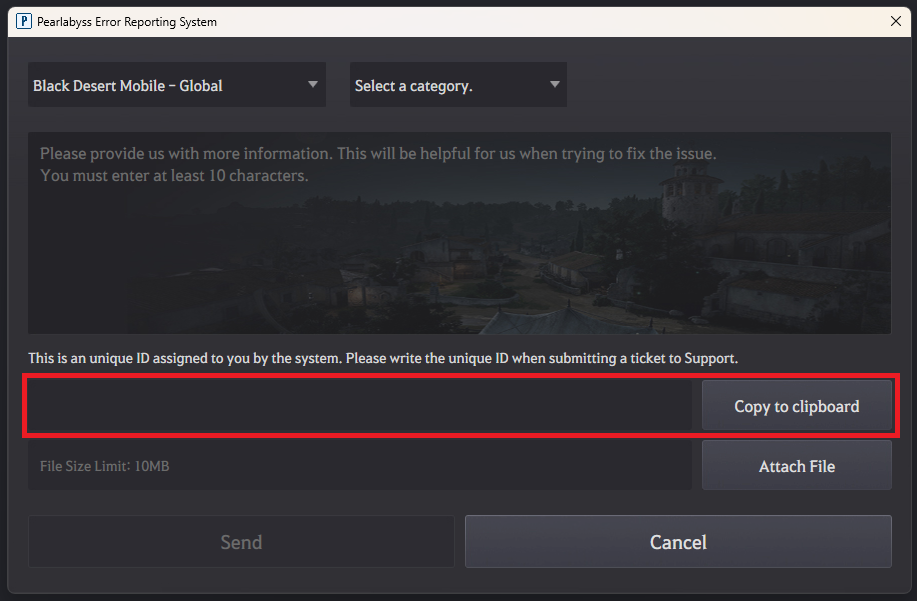Click the 'Please provide us with more information' placeholder
This screenshot has height=601, width=917.
point(378,154)
